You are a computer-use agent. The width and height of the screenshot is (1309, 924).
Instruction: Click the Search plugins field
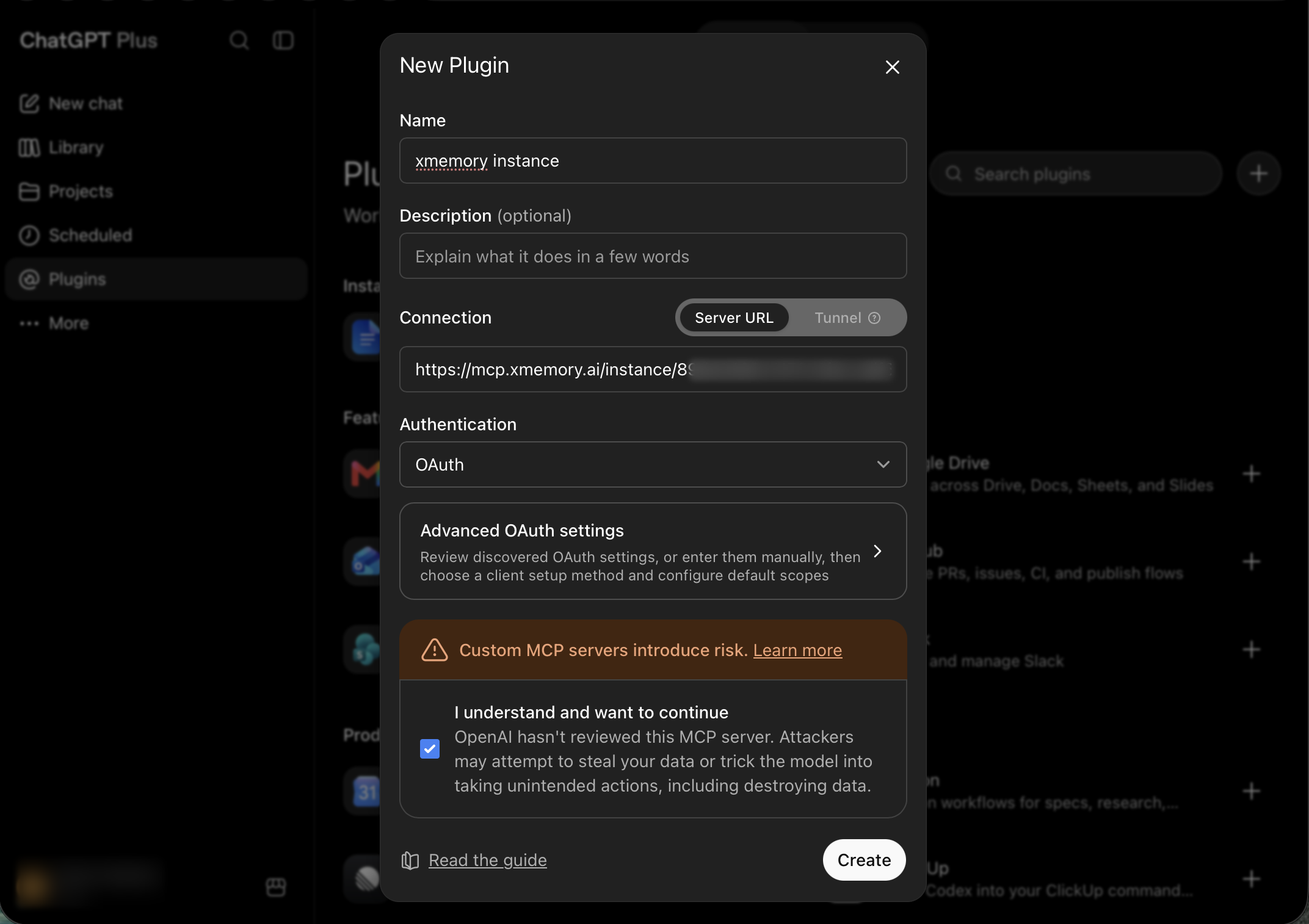(1076, 174)
